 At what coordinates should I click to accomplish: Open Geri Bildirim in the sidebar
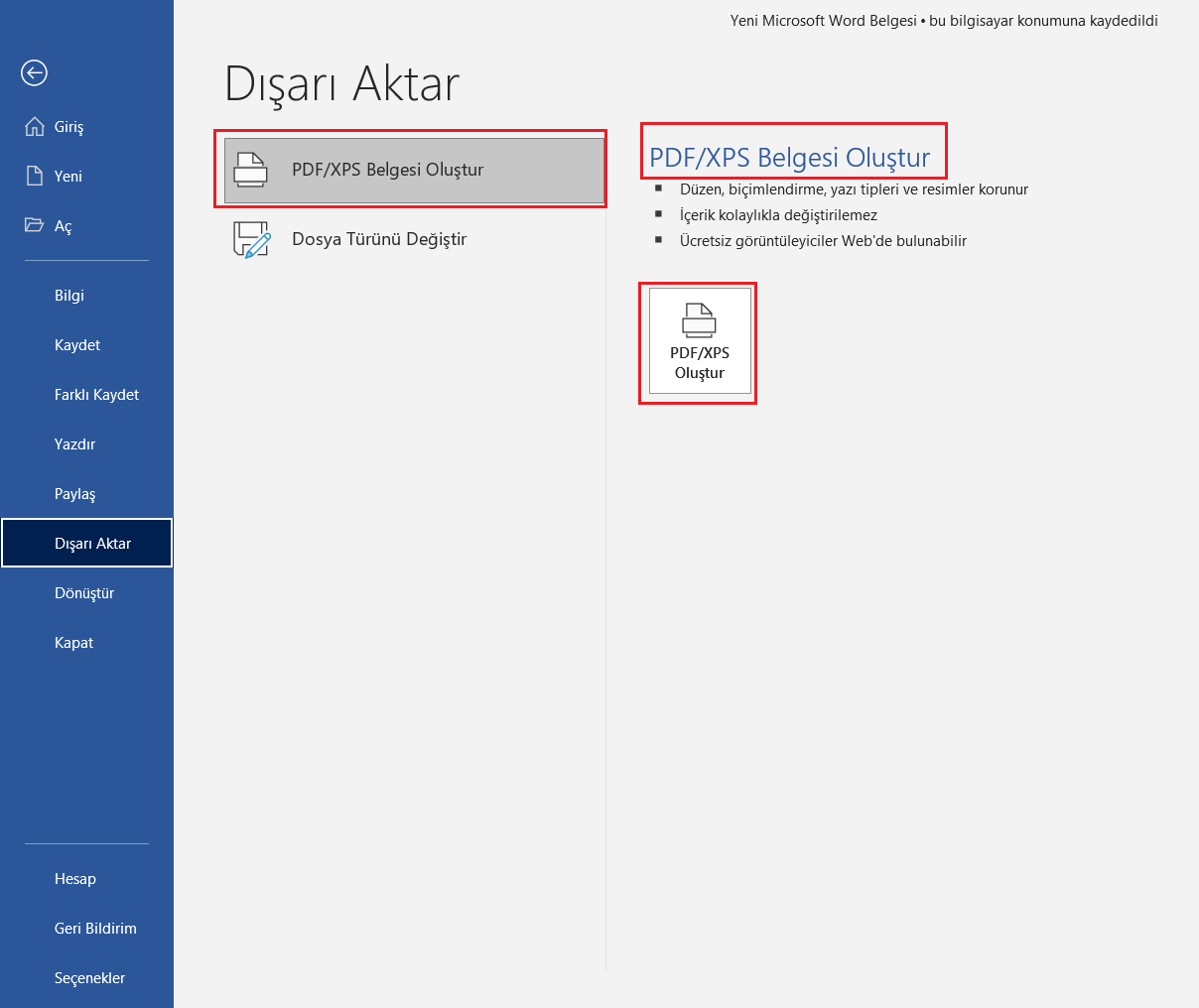tap(86, 929)
